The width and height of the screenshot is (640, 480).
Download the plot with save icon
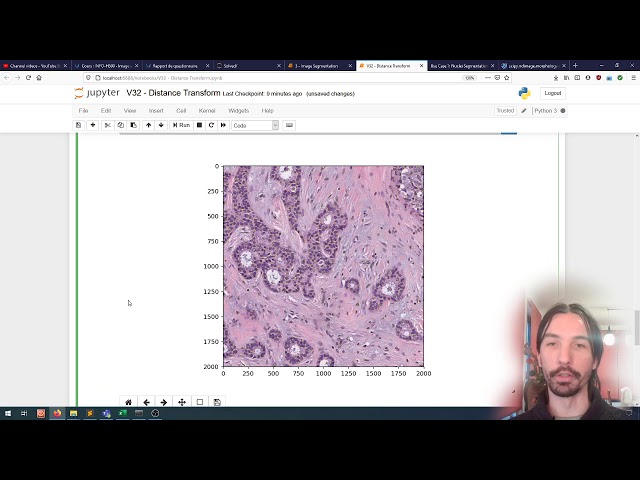coord(217,402)
